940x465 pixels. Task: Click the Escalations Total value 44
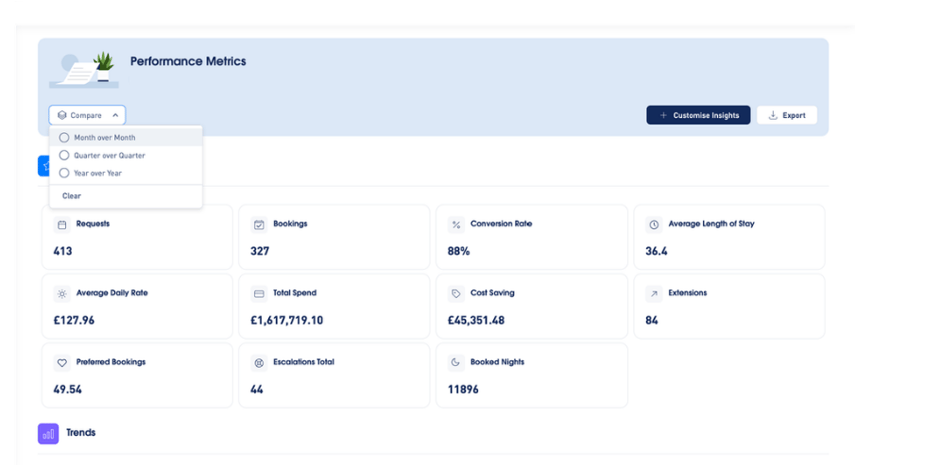[x=257, y=389]
